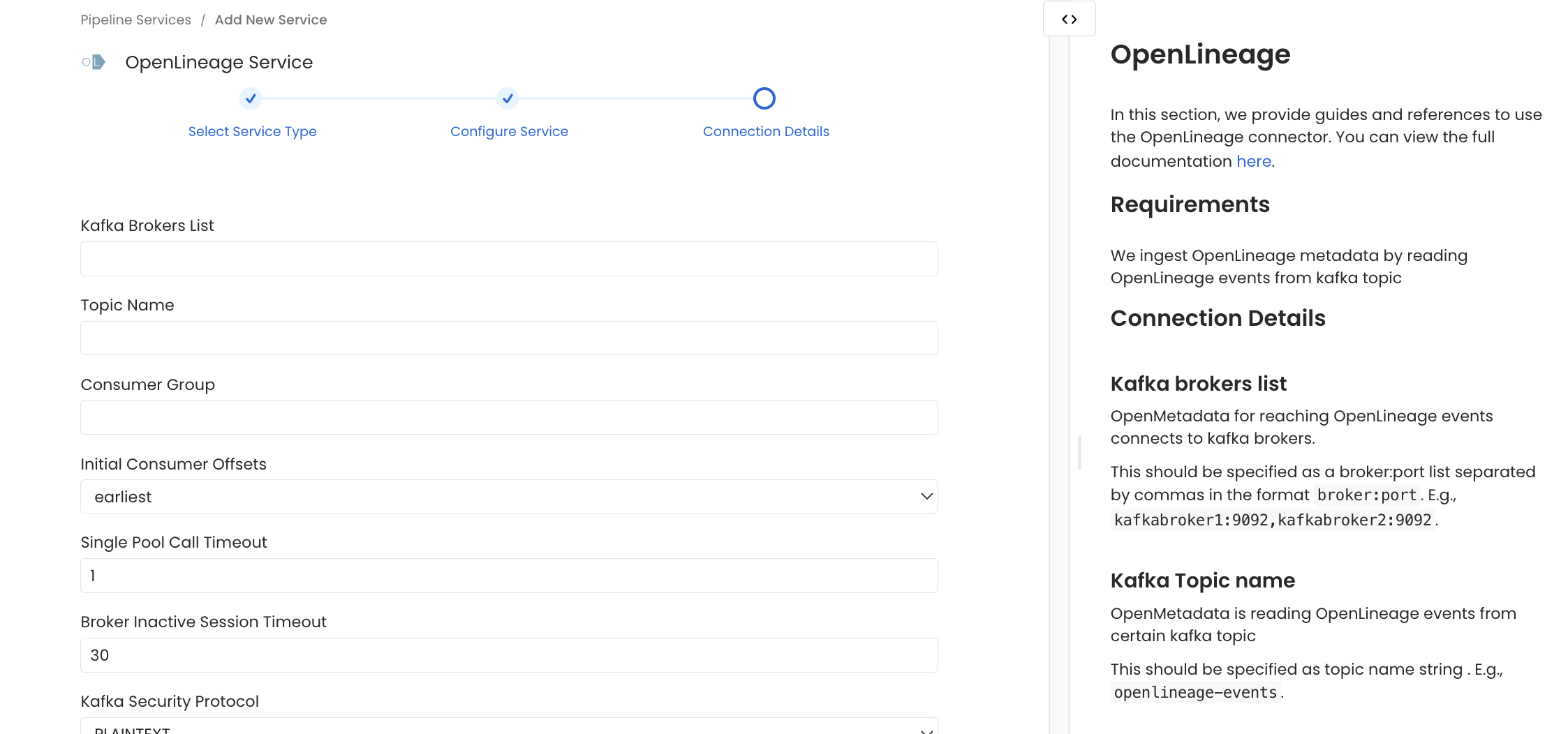Switch to the Select Service Type step

point(252,131)
